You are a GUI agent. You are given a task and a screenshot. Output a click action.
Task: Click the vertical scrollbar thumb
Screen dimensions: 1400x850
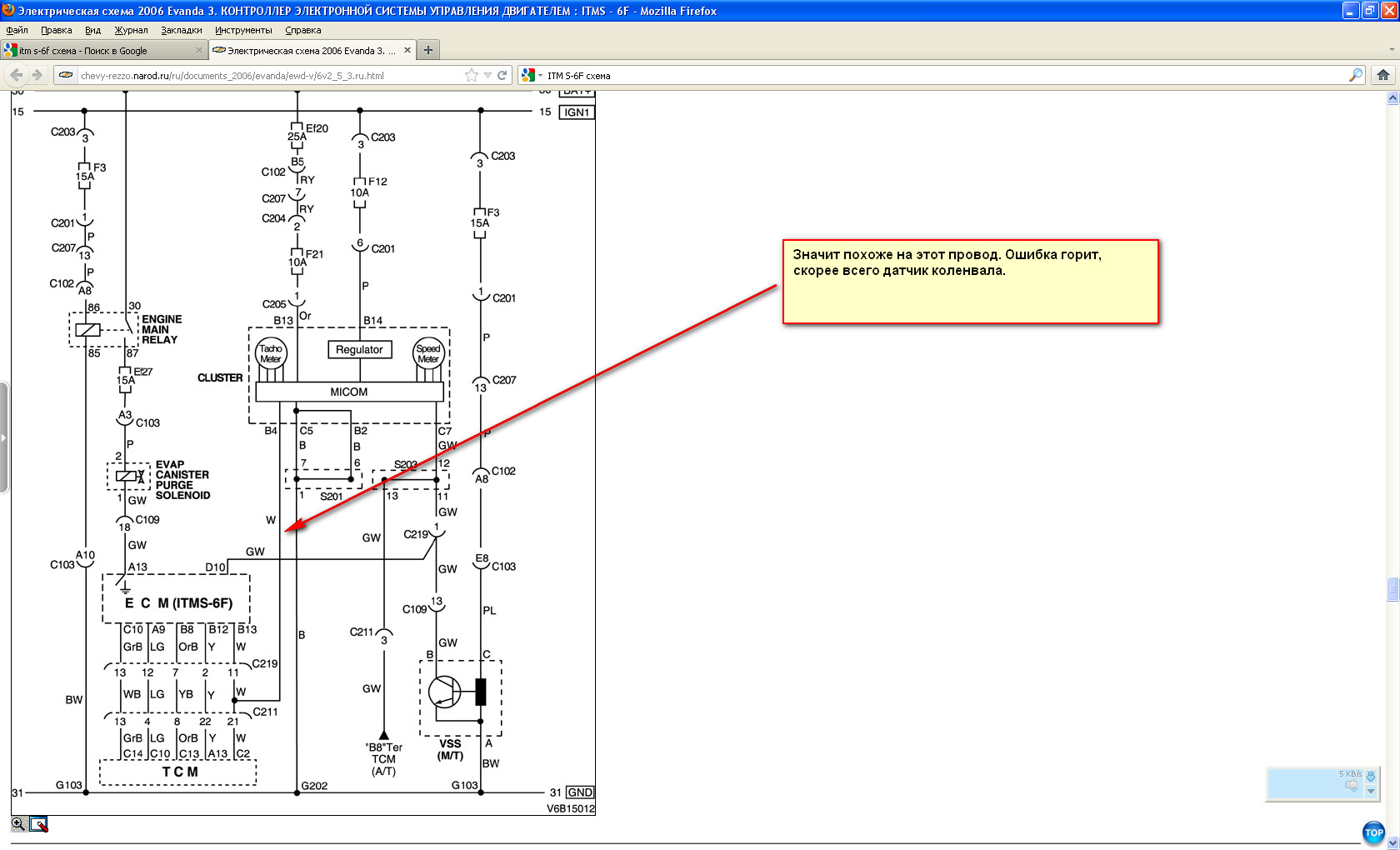pyautogui.click(x=1392, y=589)
